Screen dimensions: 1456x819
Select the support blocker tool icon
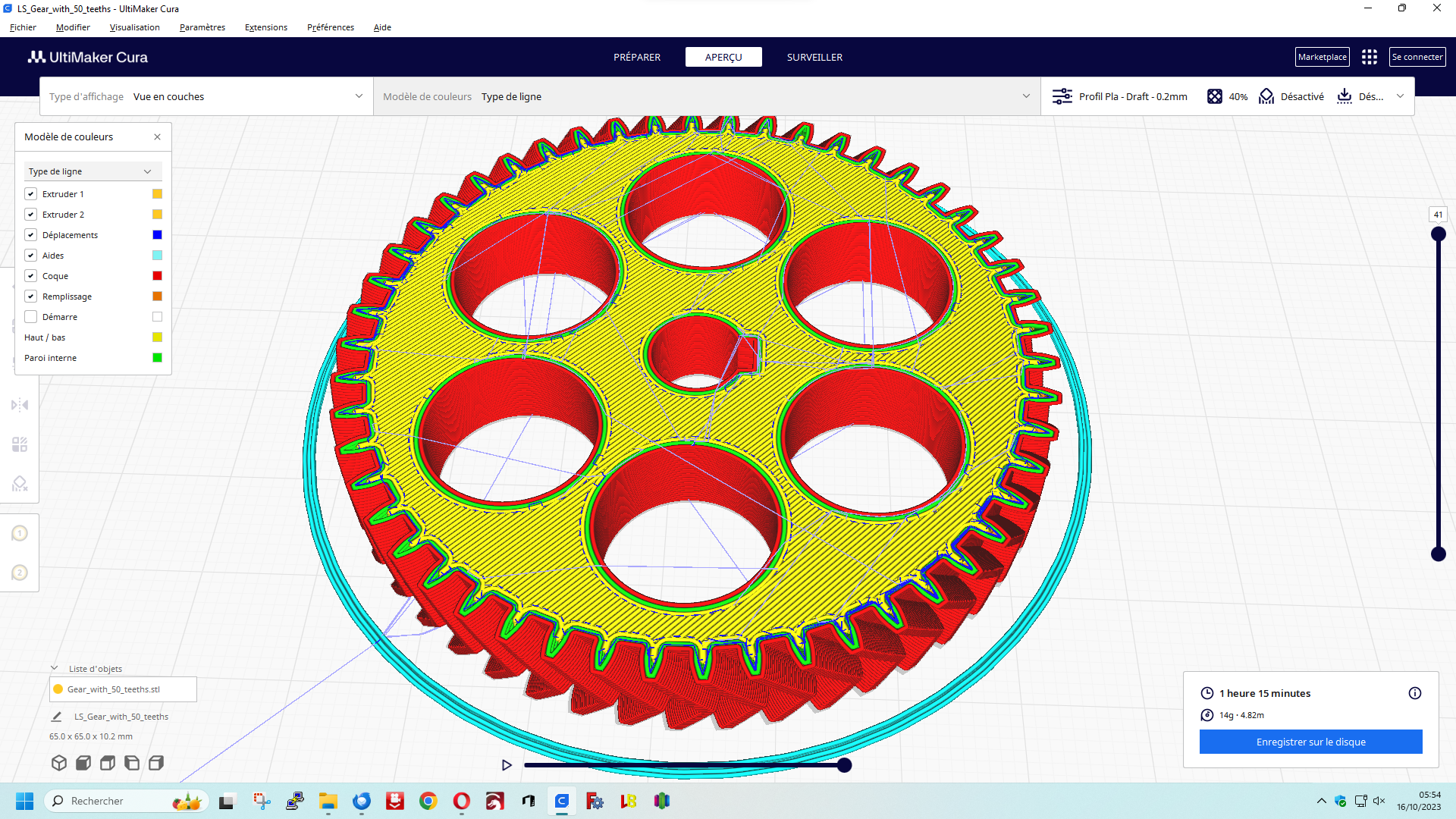20,484
